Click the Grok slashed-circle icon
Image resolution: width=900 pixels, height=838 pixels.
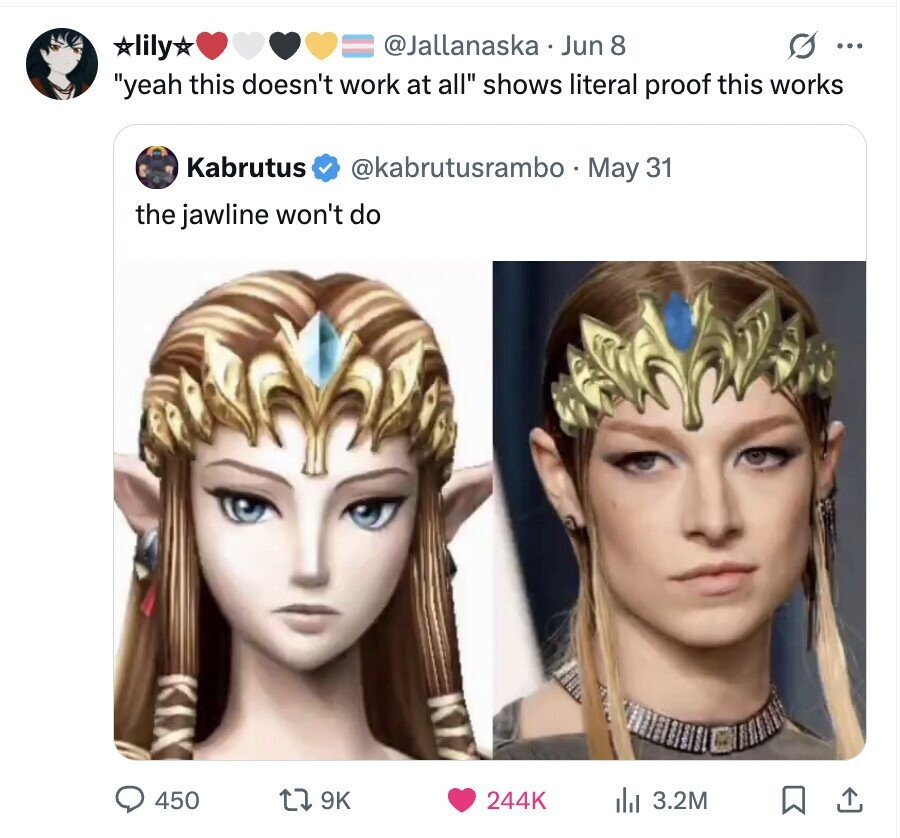point(800,47)
